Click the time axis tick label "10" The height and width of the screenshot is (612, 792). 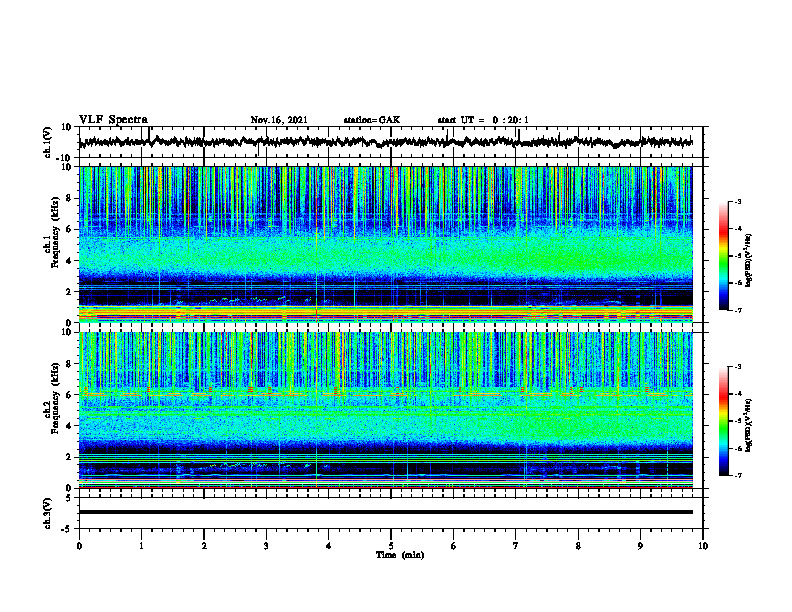click(x=703, y=546)
